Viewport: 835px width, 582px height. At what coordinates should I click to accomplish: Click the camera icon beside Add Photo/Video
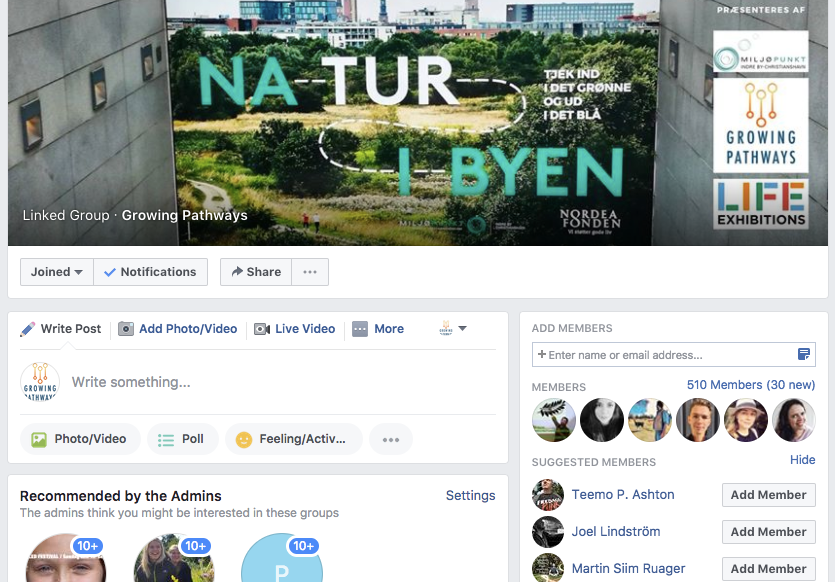pyautogui.click(x=126, y=329)
